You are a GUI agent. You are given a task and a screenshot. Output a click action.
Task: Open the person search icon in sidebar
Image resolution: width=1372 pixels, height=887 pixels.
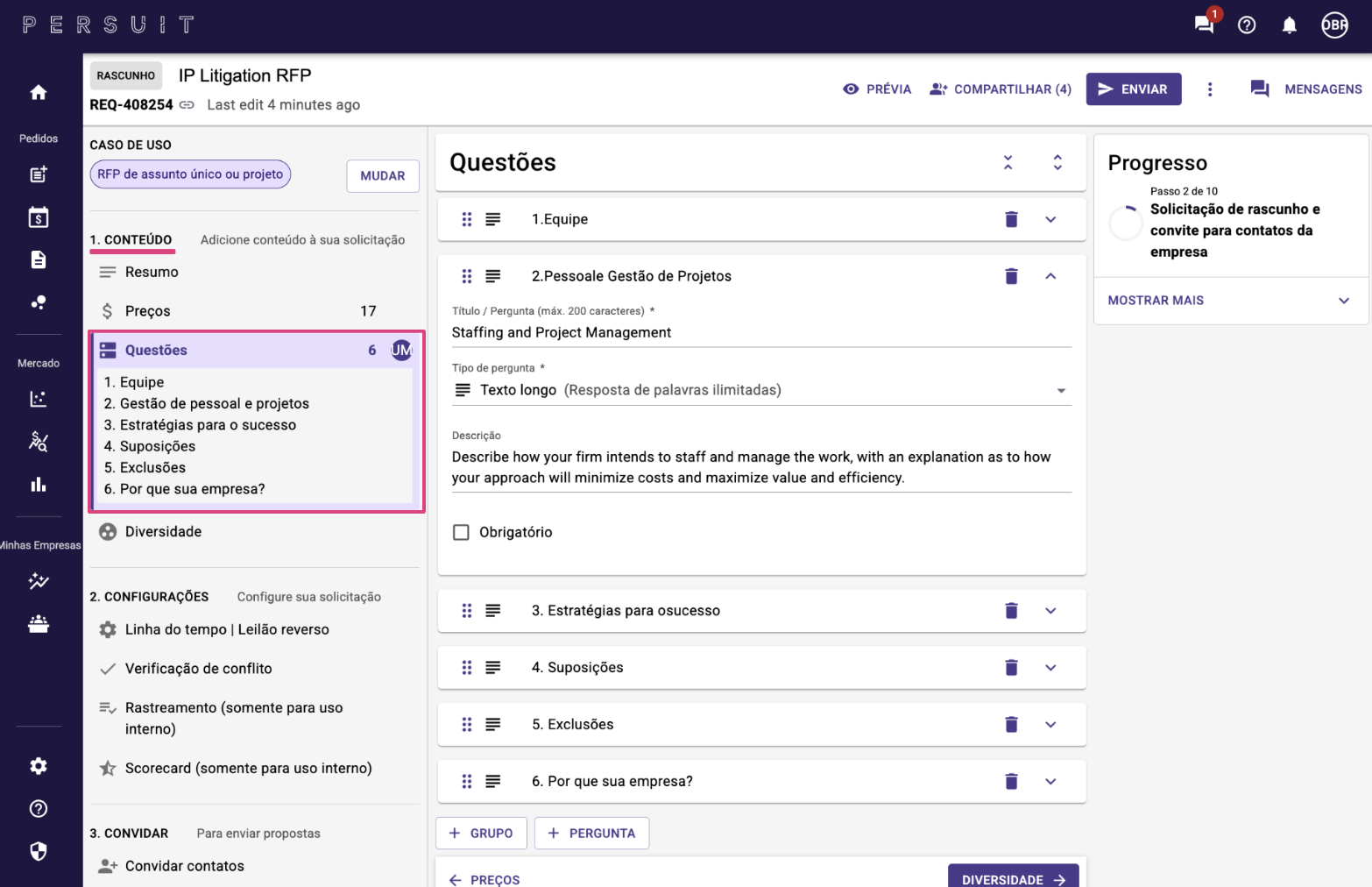pyautogui.click(x=39, y=441)
